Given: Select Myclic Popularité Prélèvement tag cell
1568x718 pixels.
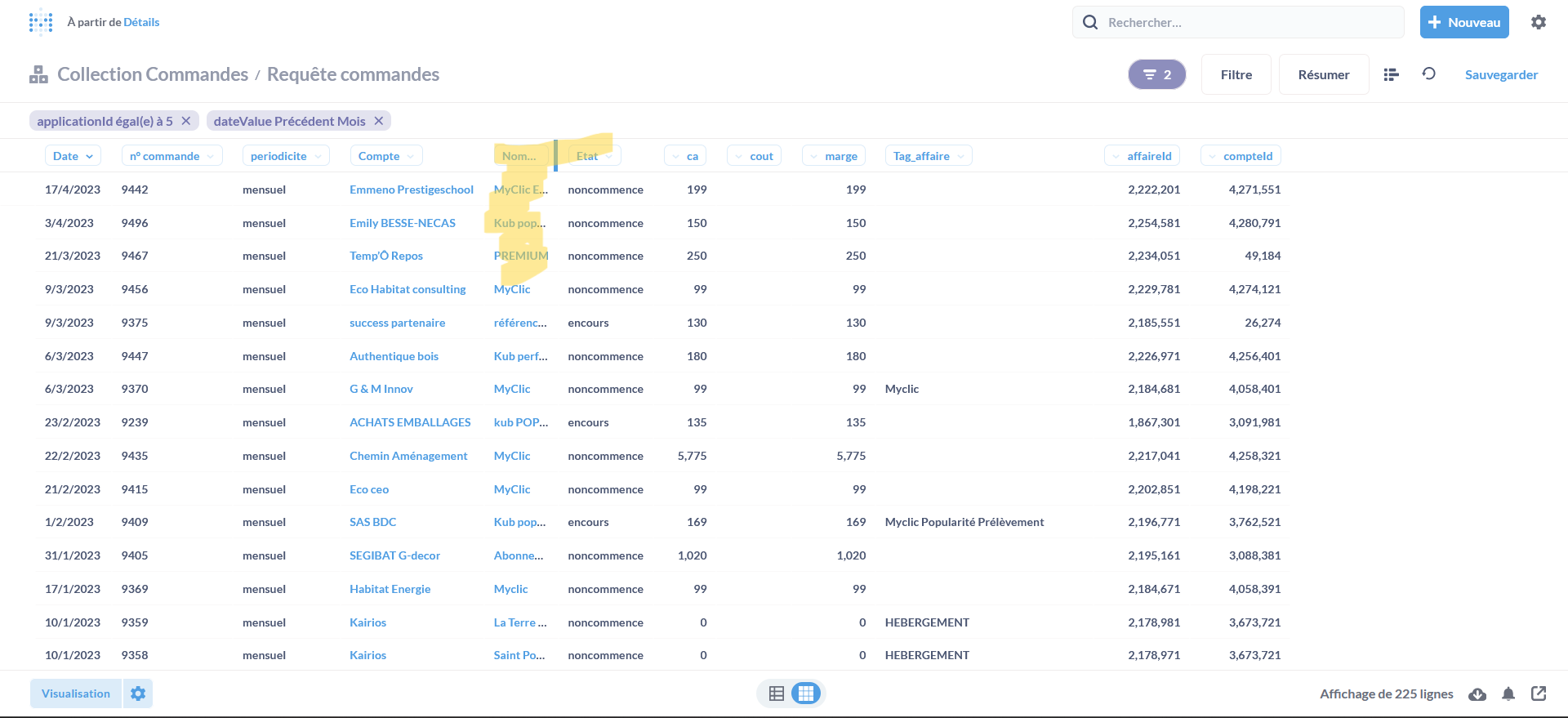Looking at the screenshot, I should [964, 522].
